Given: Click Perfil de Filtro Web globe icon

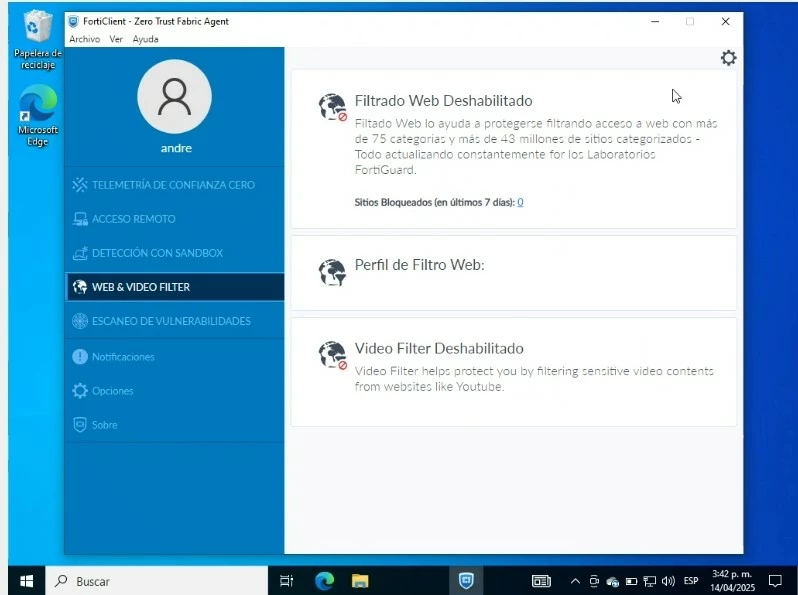Looking at the screenshot, I should pyautogui.click(x=332, y=272).
